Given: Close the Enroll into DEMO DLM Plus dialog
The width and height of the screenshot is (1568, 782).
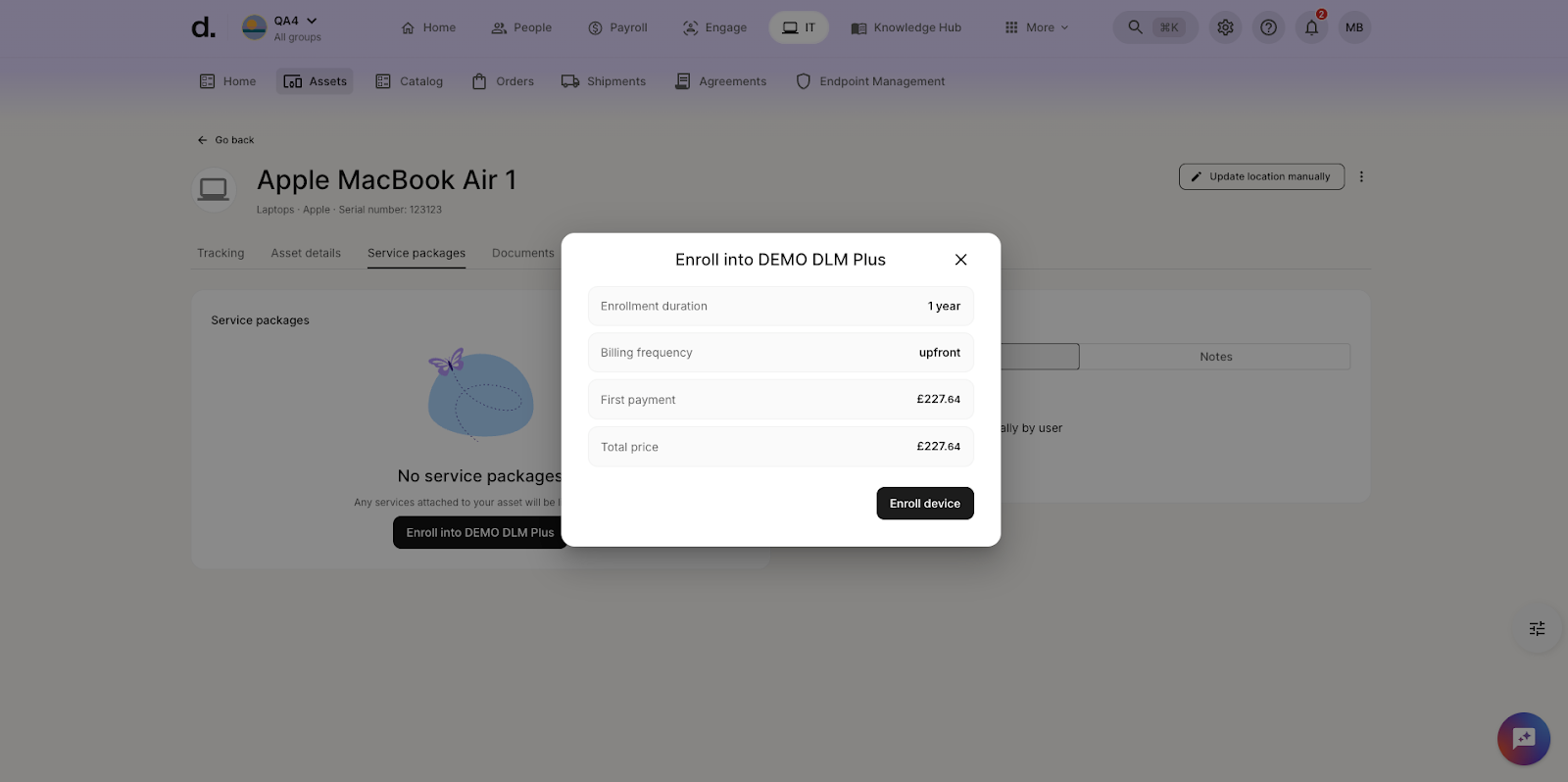Looking at the screenshot, I should tap(960, 260).
